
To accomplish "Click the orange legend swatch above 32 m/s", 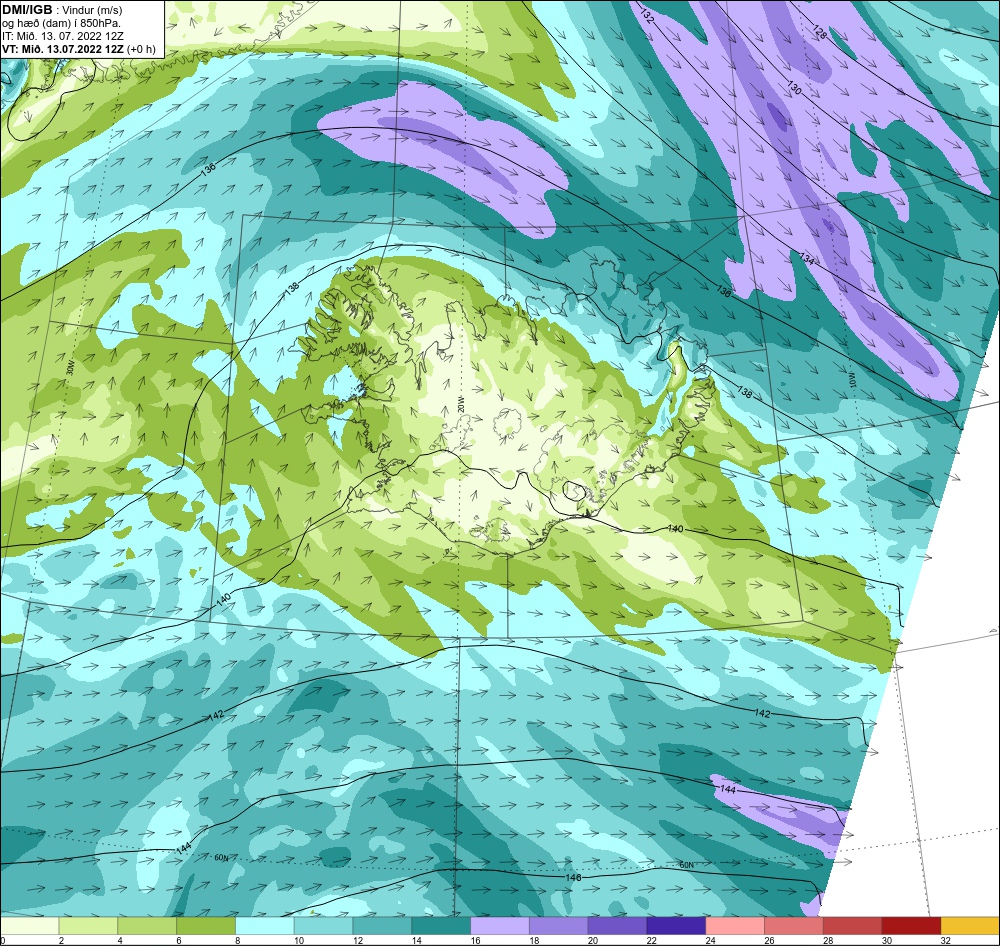I will [x=970, y=926].
